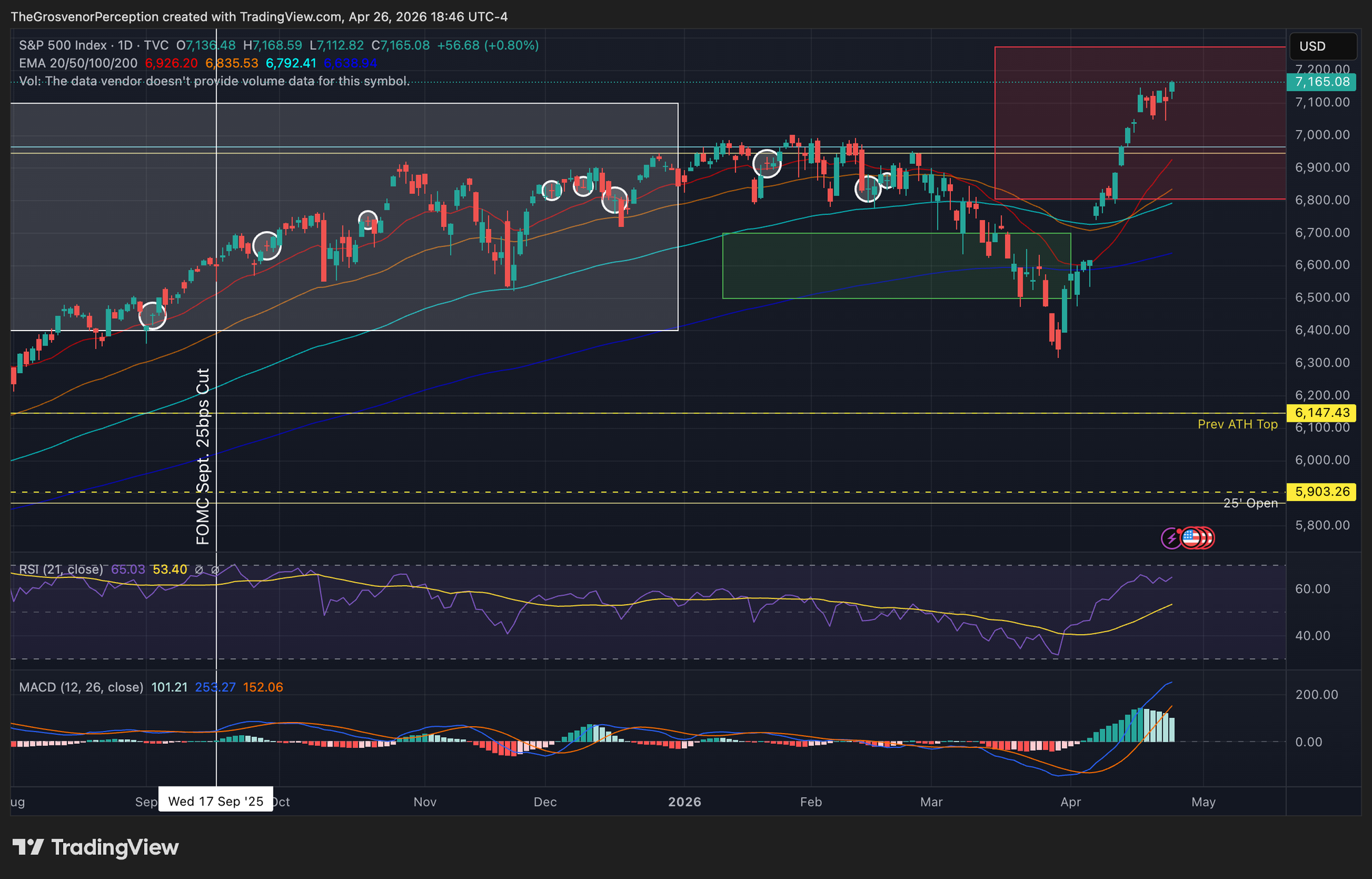Image resolution: width=1372 pixels, height=879 pixels.
Task: Click the 7,165.08 current price label
Action: pyautogui.click(x=1322, y=82)
